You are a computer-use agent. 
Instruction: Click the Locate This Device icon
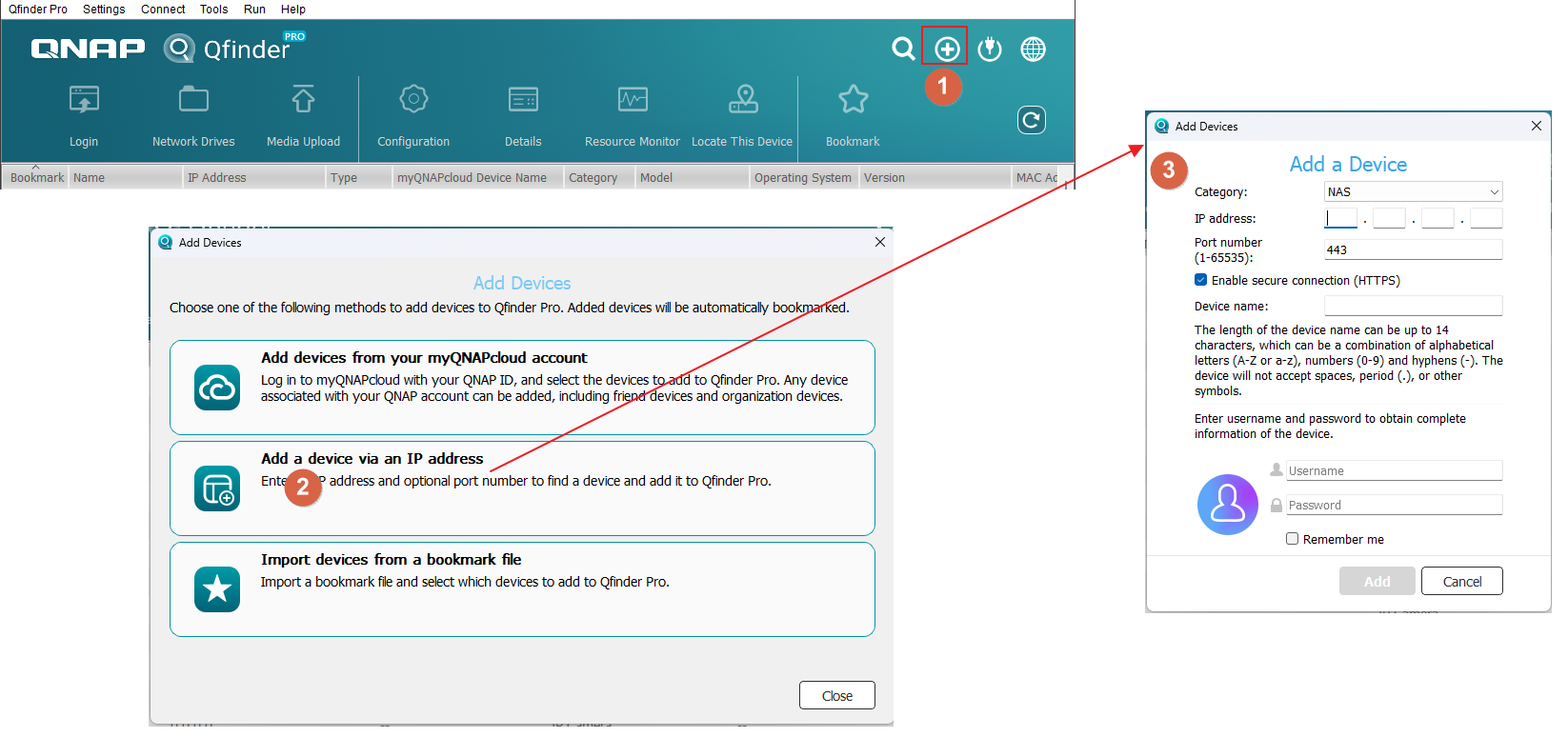tap(742, 100)
